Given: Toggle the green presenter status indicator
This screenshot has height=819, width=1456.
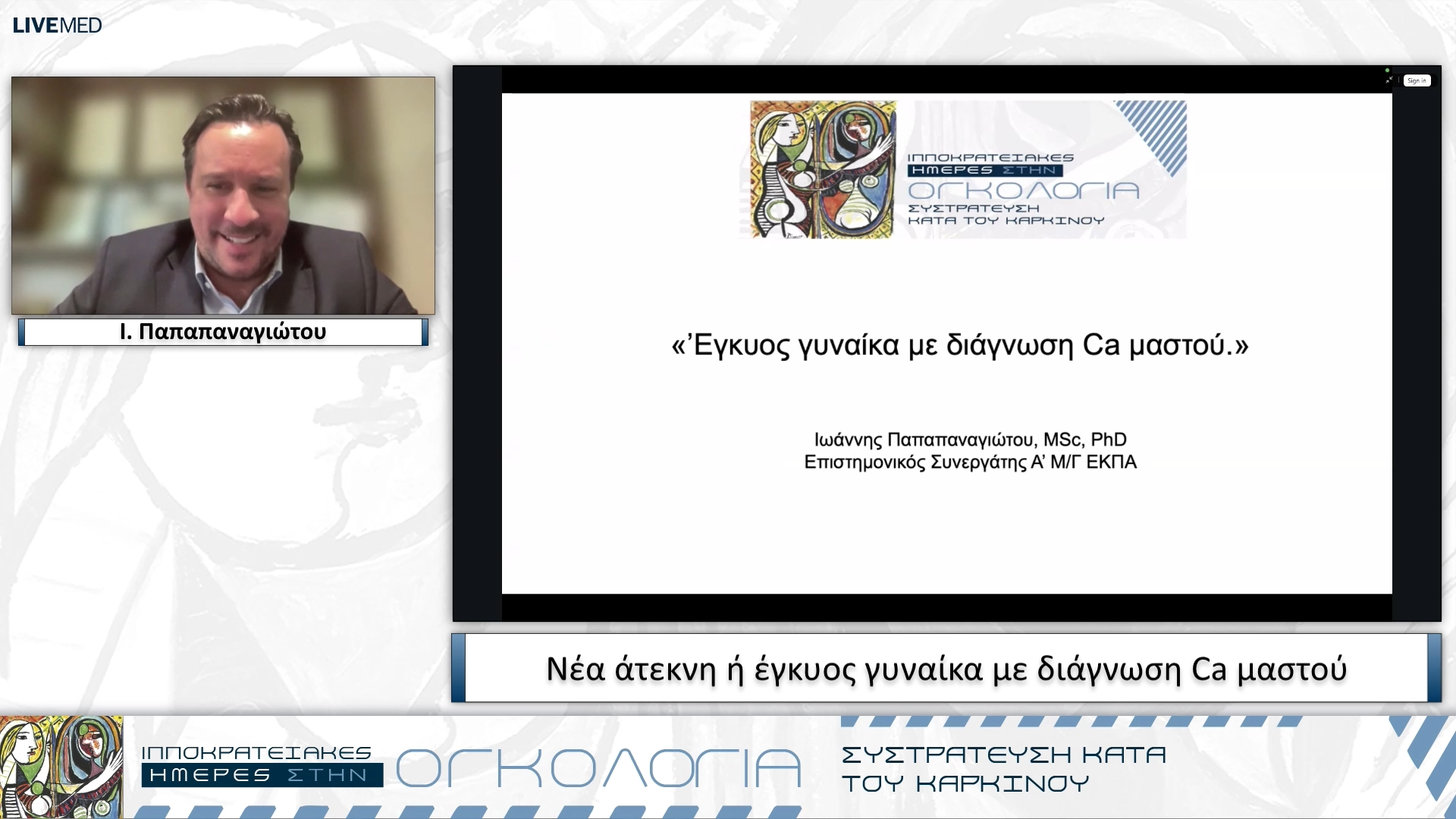Looking at the screenshot, I should pyautogui.click(x=1388, y=71).
